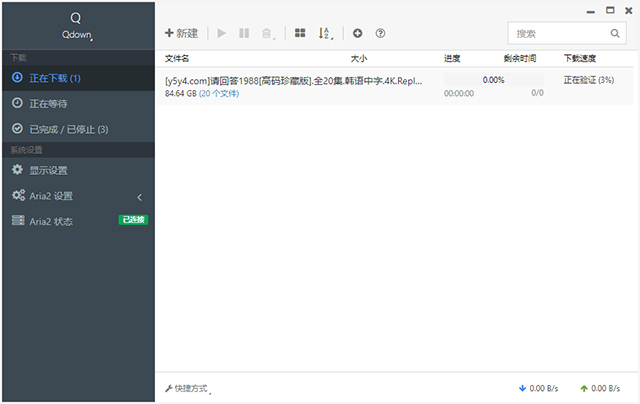Screen dimensions: 640x404
Task: Open help via question mark icon
Action: click(x=380, y=33)
